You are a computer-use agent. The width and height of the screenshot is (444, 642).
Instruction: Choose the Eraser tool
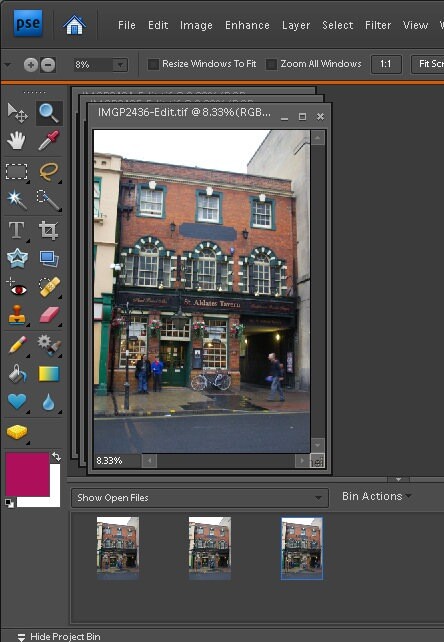(49, 316)
